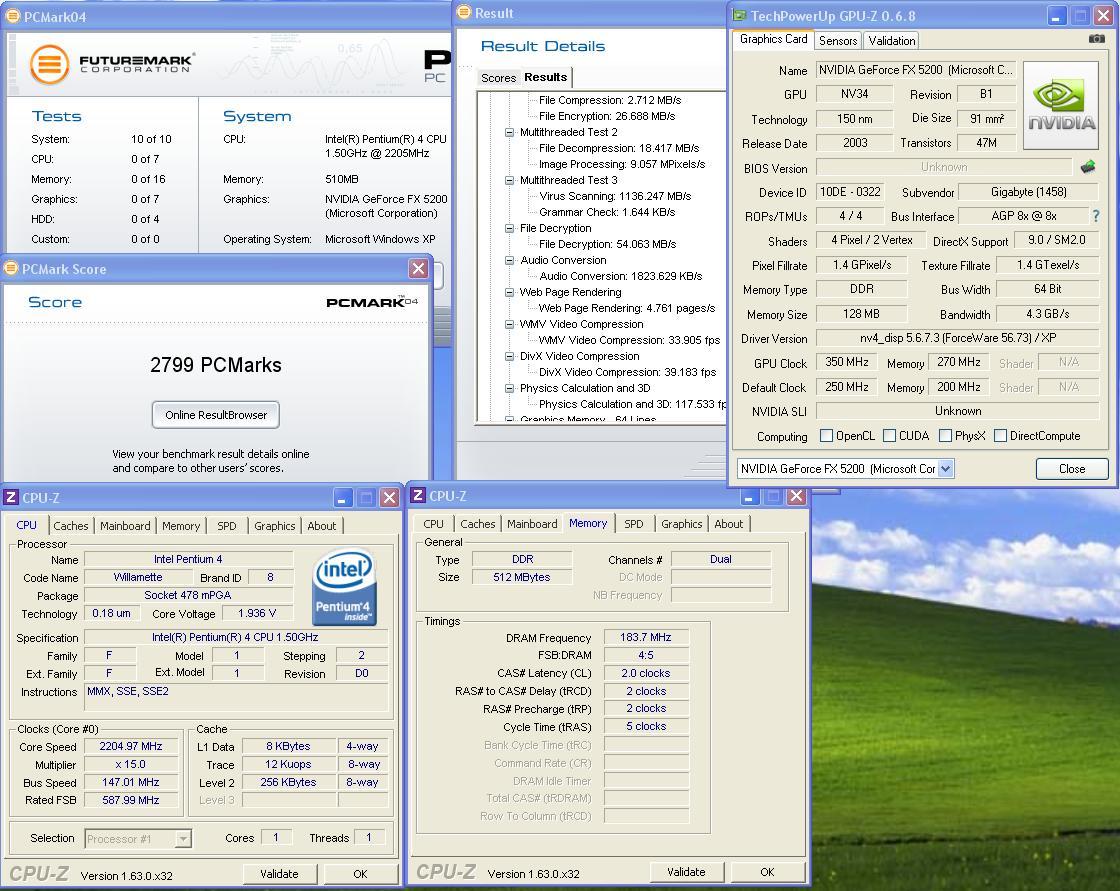This screenshot has height=891, width=1120.
Task: Click the CPU-Z icon in Memory window title
Action: [419, 495]
